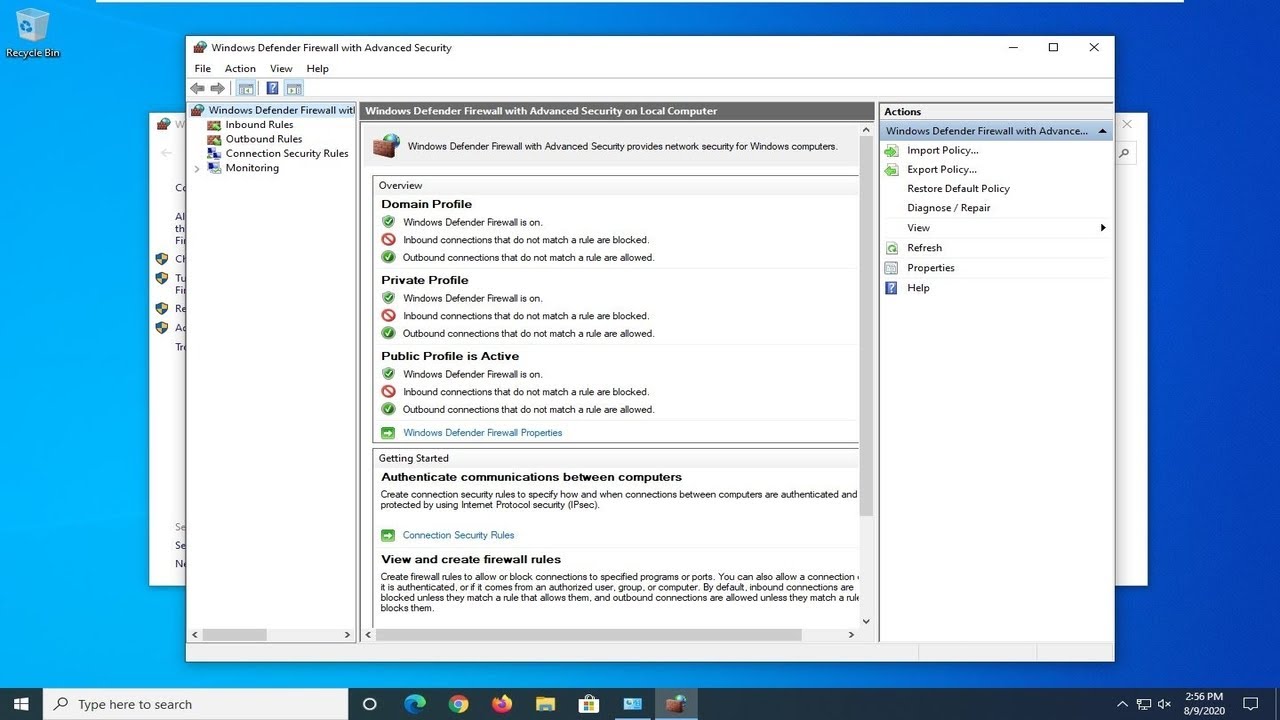Open File Explorer from the taskbar
Screen dimensions: 1280x720
(545, 704)
